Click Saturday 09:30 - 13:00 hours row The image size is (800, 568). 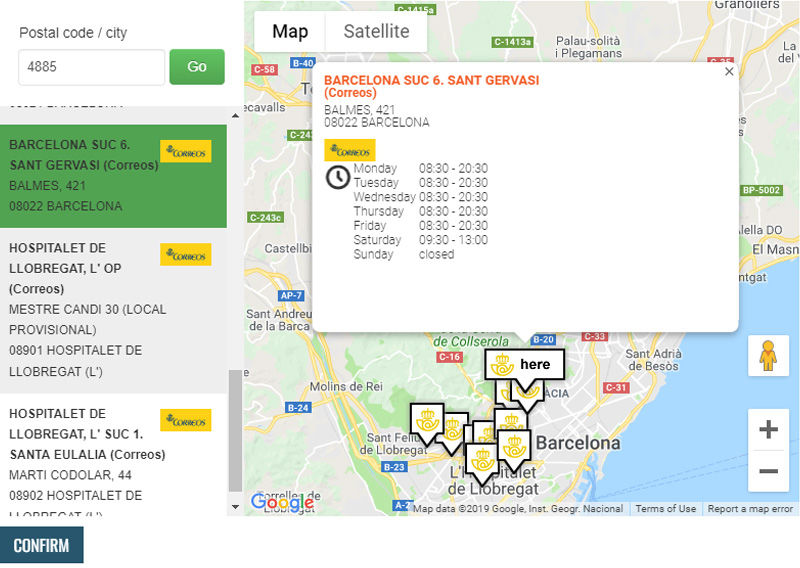420,240
